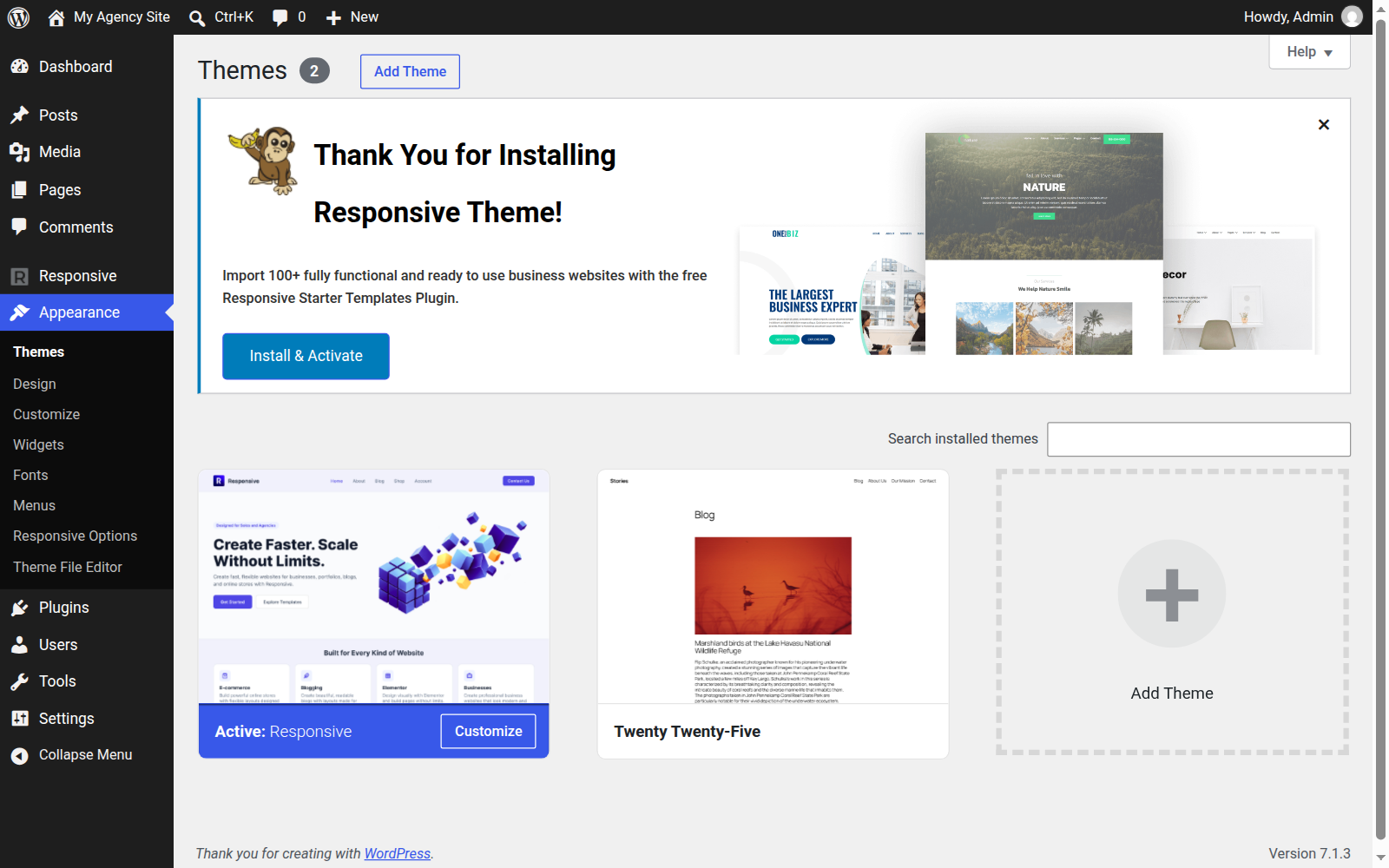Open Responsive Options submenu item
1389x868 pixels.
click(x=75, y=536)
